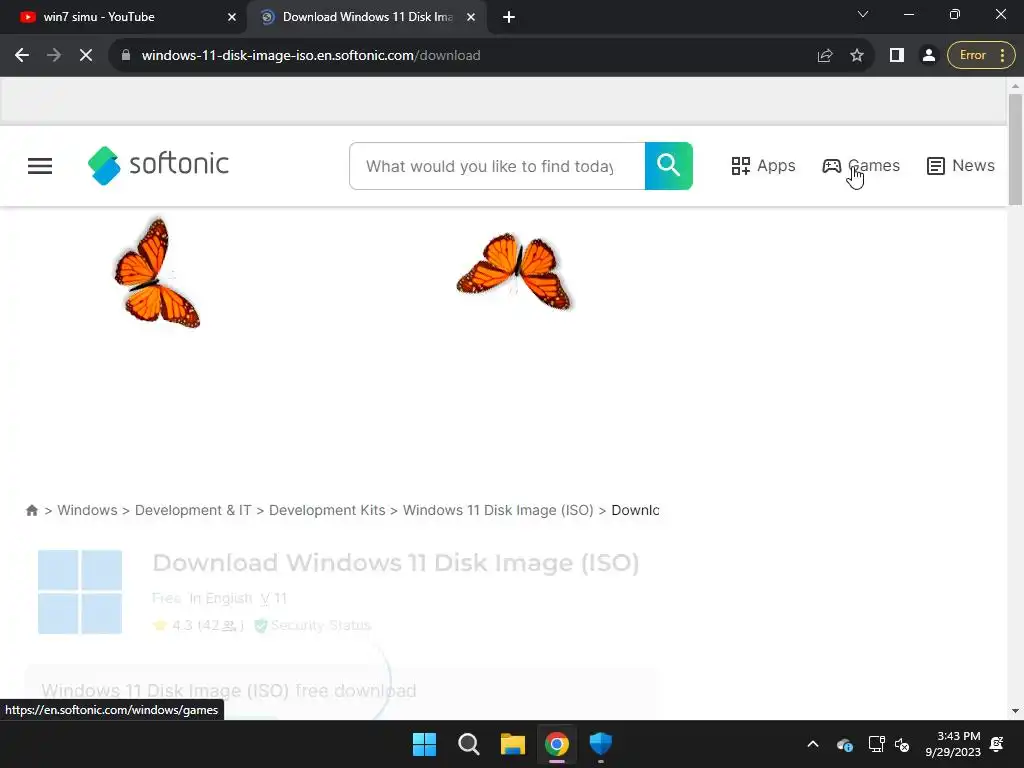The height and width of the screenshot is (768, 1024).
Task: Open the Windows Start menu
Action: pos(424,744)
